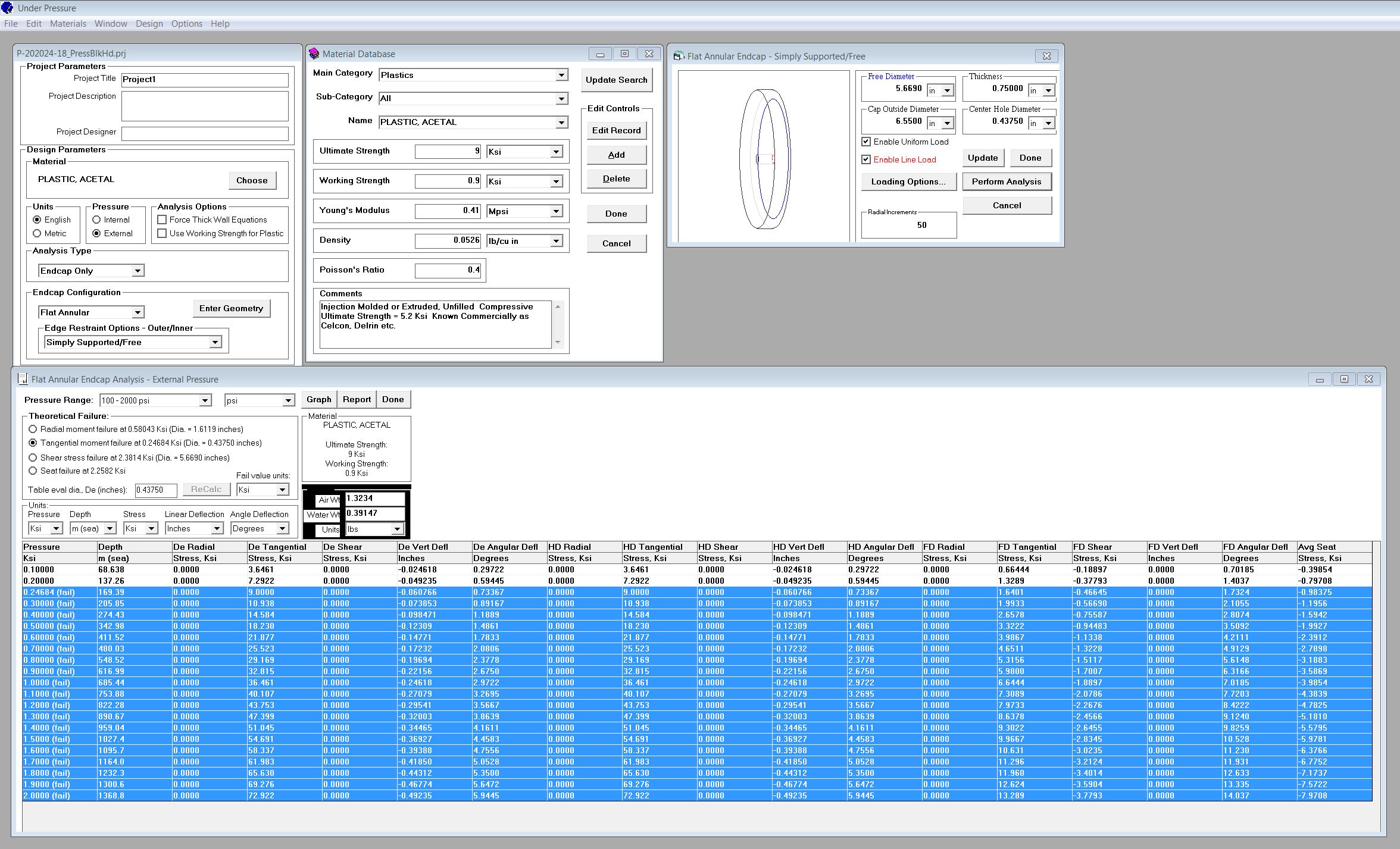Select Internal pressure radio button

96,220
